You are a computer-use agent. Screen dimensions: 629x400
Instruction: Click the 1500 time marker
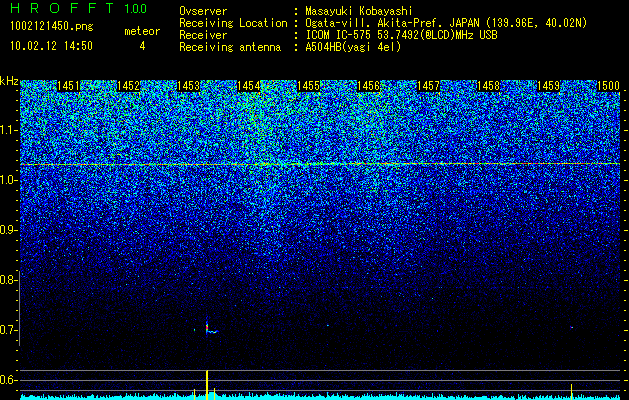608,86
